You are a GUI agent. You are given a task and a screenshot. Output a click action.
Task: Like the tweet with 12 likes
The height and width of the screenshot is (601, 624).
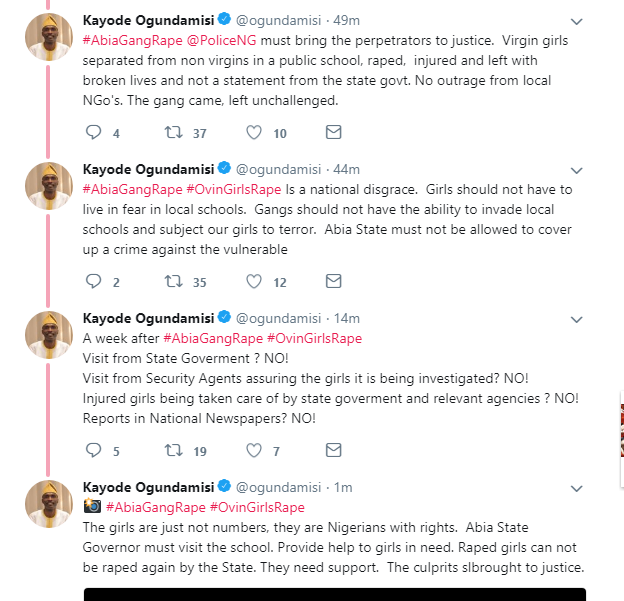[x=254, y=281]
